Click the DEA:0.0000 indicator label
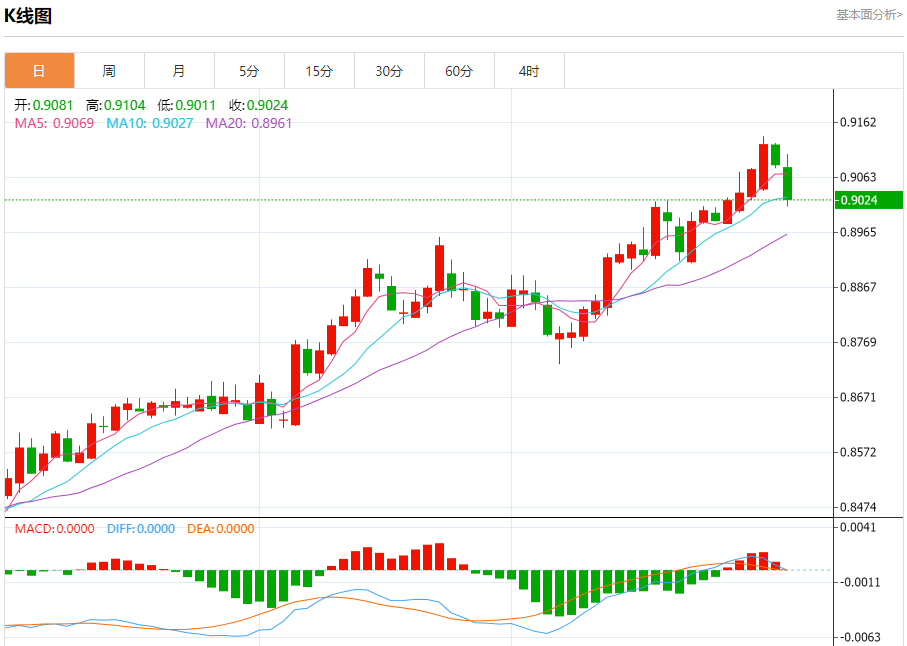Image resolution: width=907 pixels, height=646 pixels. pyautogui.click(x=221, y=529)
